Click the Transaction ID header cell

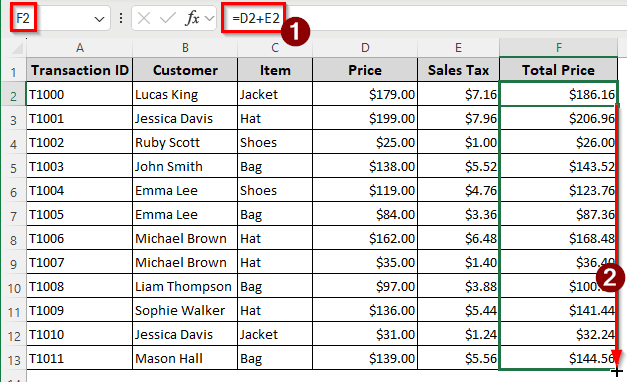click(80, 70)
